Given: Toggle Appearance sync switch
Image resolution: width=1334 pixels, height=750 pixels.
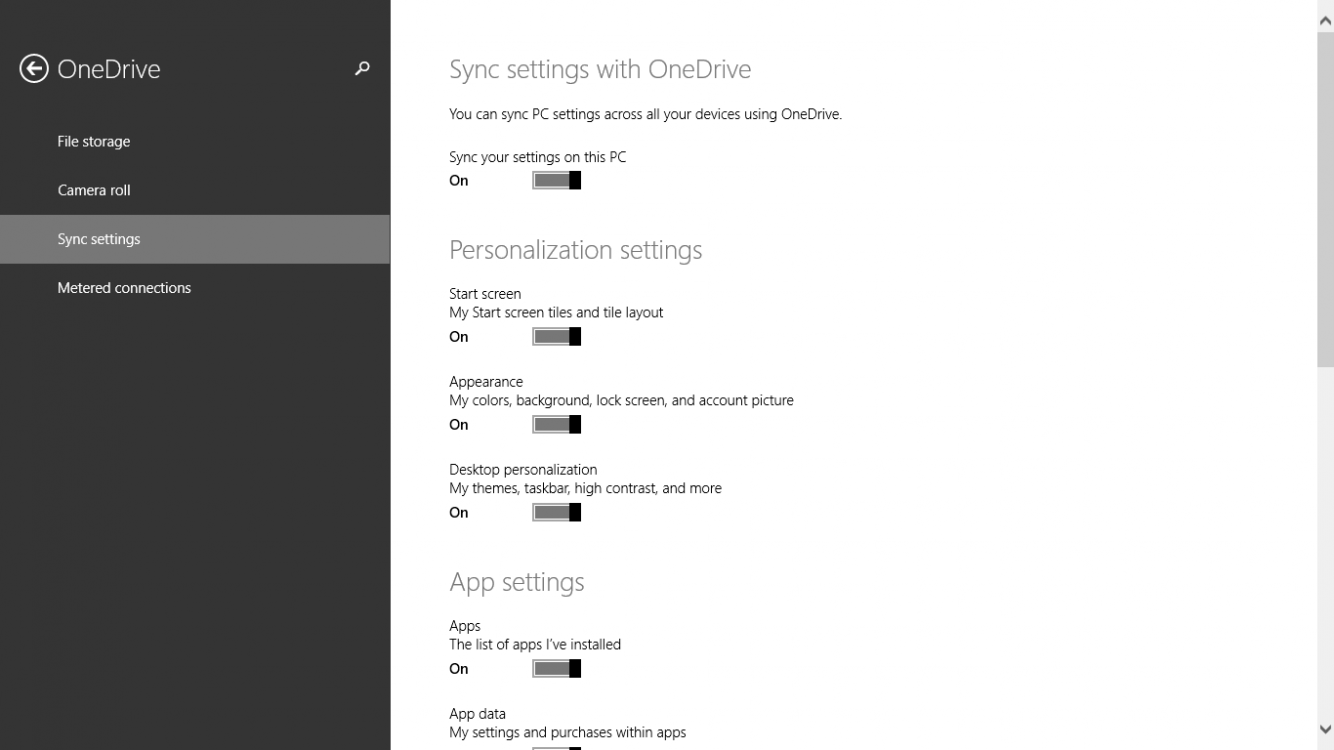Looking at the screenshot, I should click(556, 424).
